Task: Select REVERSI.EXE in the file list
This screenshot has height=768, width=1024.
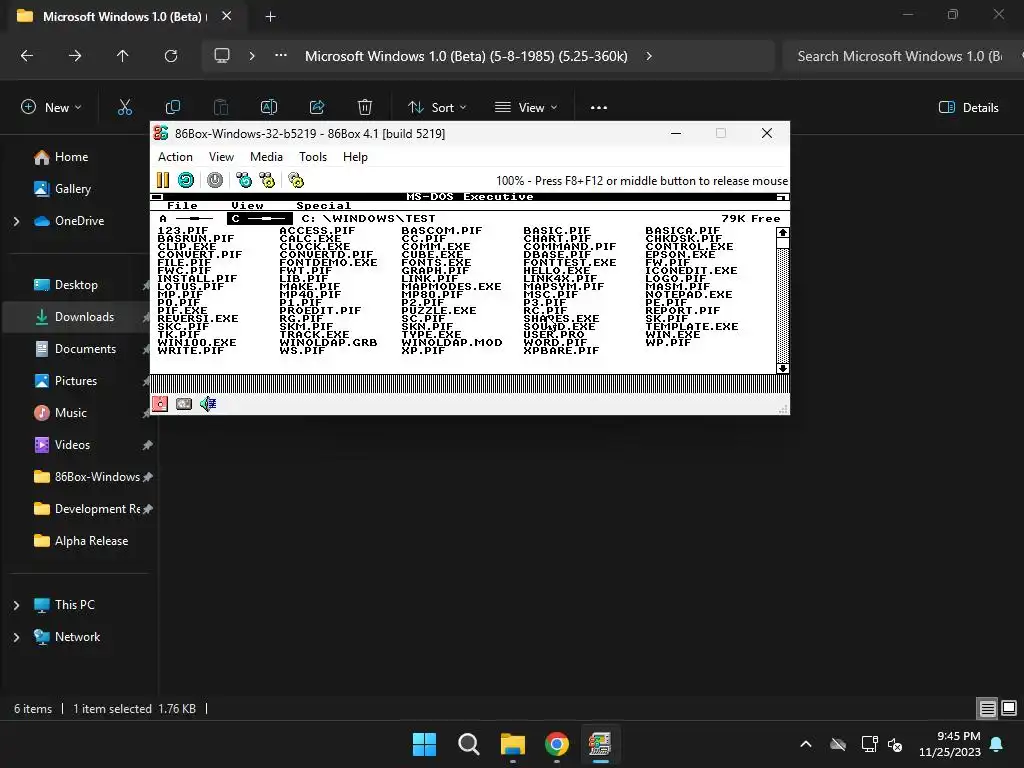Action: 198,319
